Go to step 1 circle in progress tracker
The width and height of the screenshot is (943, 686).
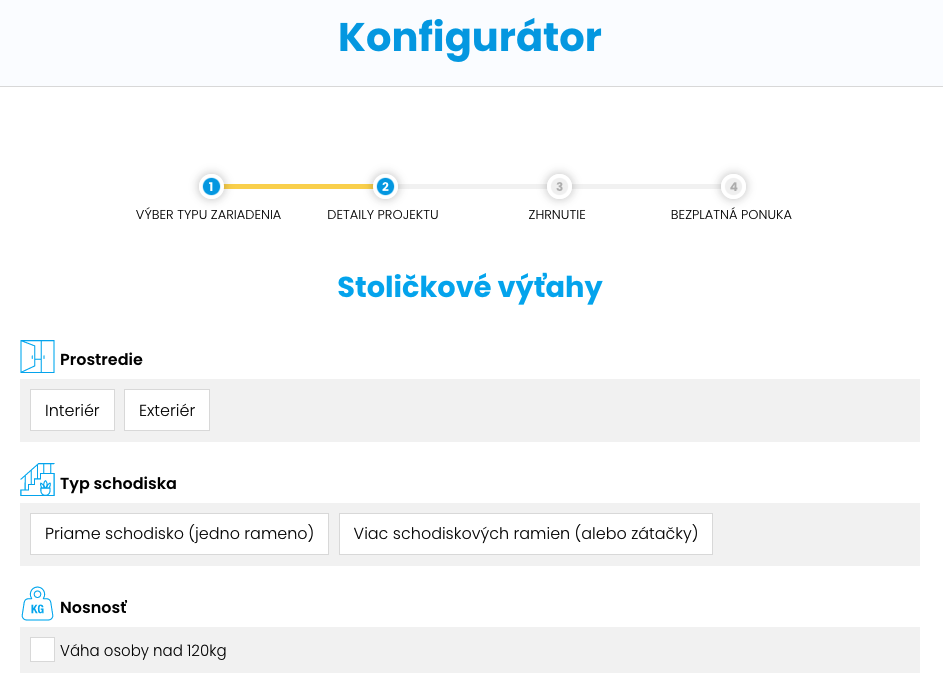click(210, 186)
